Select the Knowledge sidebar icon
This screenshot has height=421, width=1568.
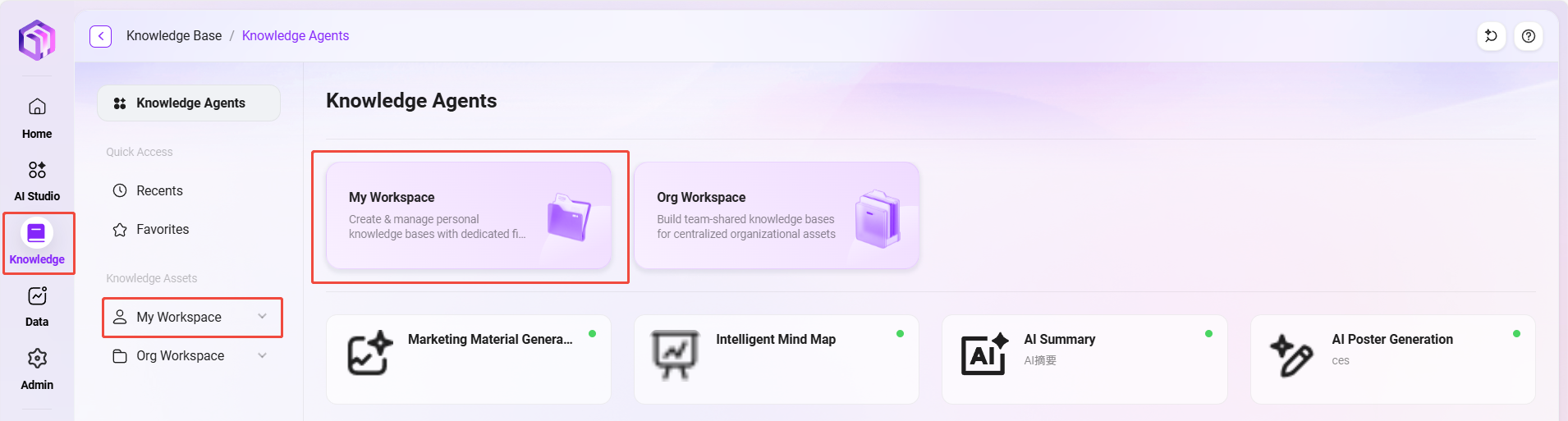click(37, 233)
